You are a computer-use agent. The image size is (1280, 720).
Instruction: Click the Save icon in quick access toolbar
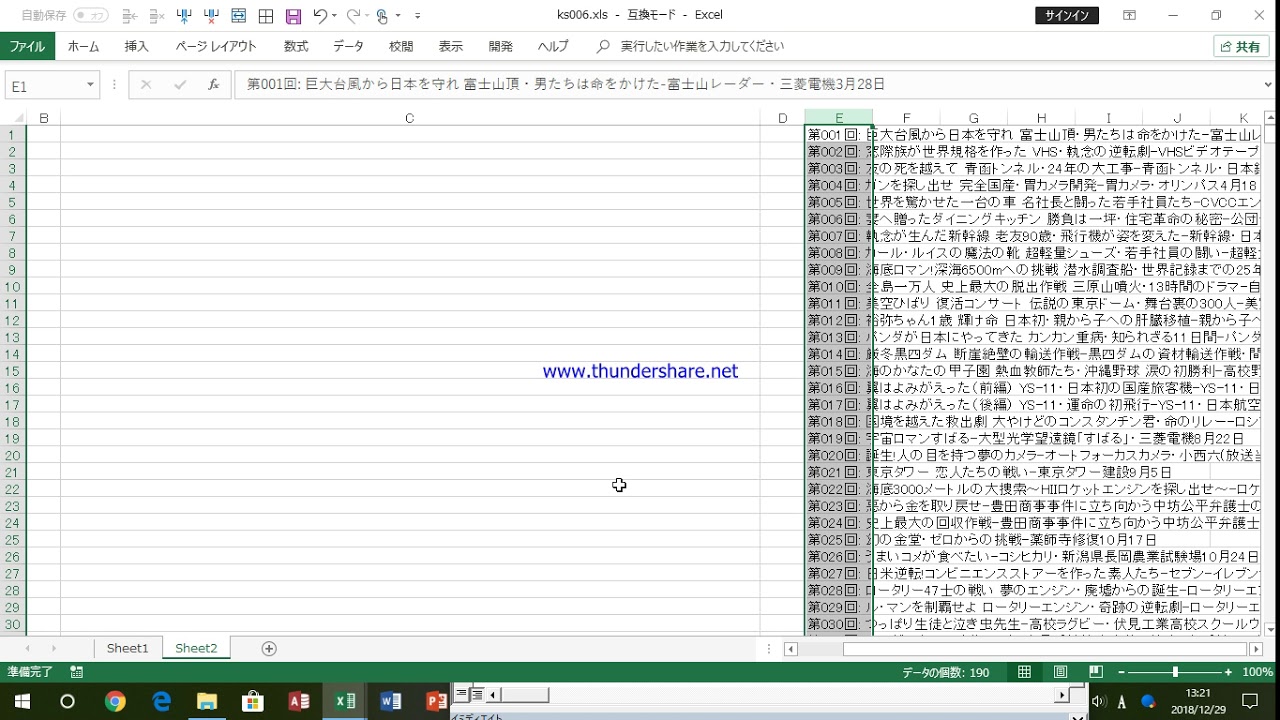(x=293, y=16)
